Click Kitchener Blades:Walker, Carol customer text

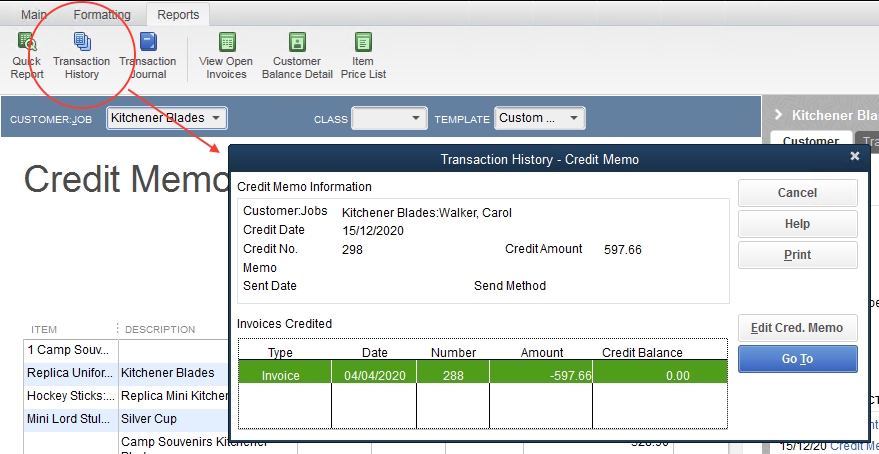pyautogui.click(x=427, y=213)
